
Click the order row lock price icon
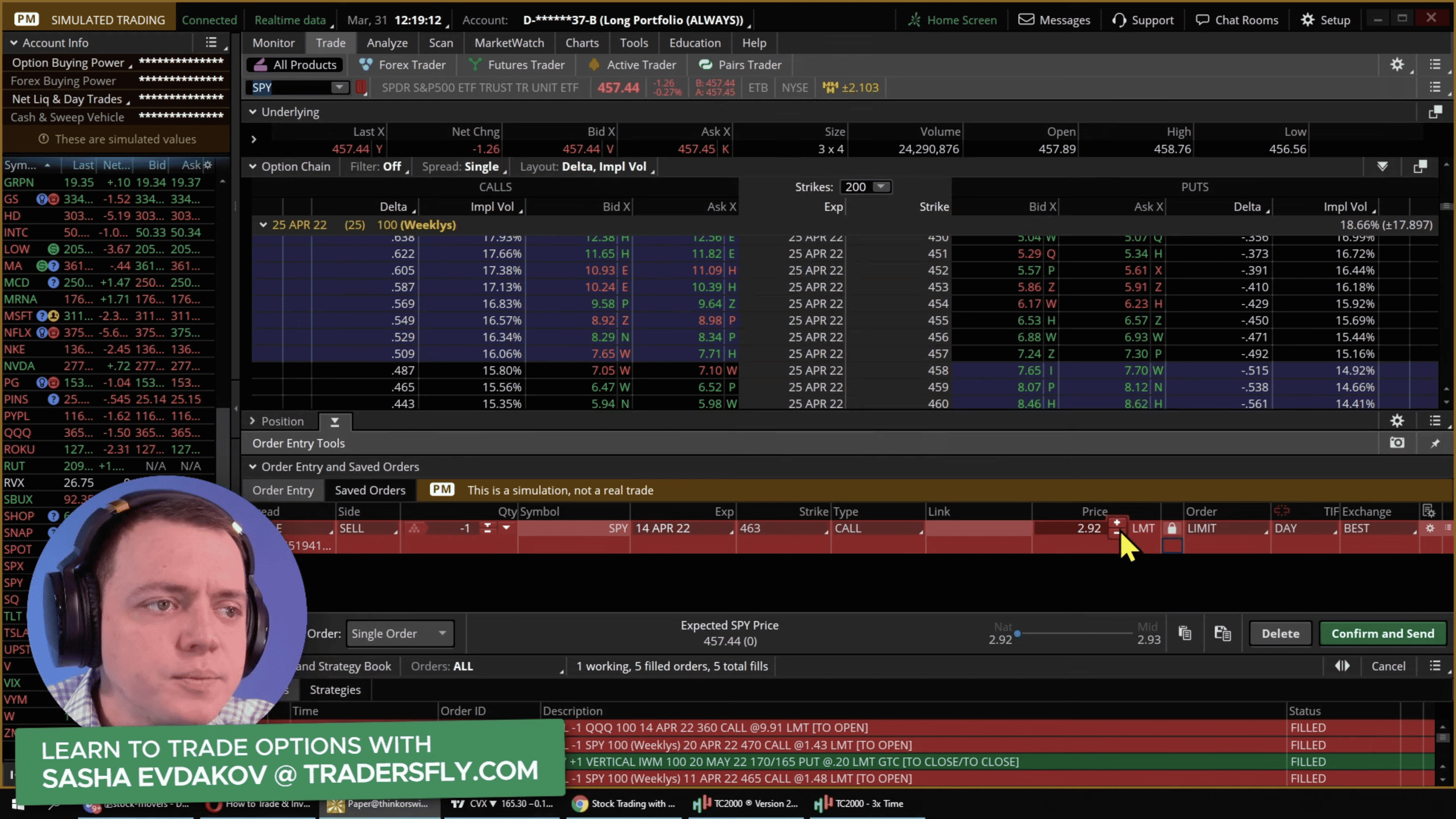tap(1172, 528)
